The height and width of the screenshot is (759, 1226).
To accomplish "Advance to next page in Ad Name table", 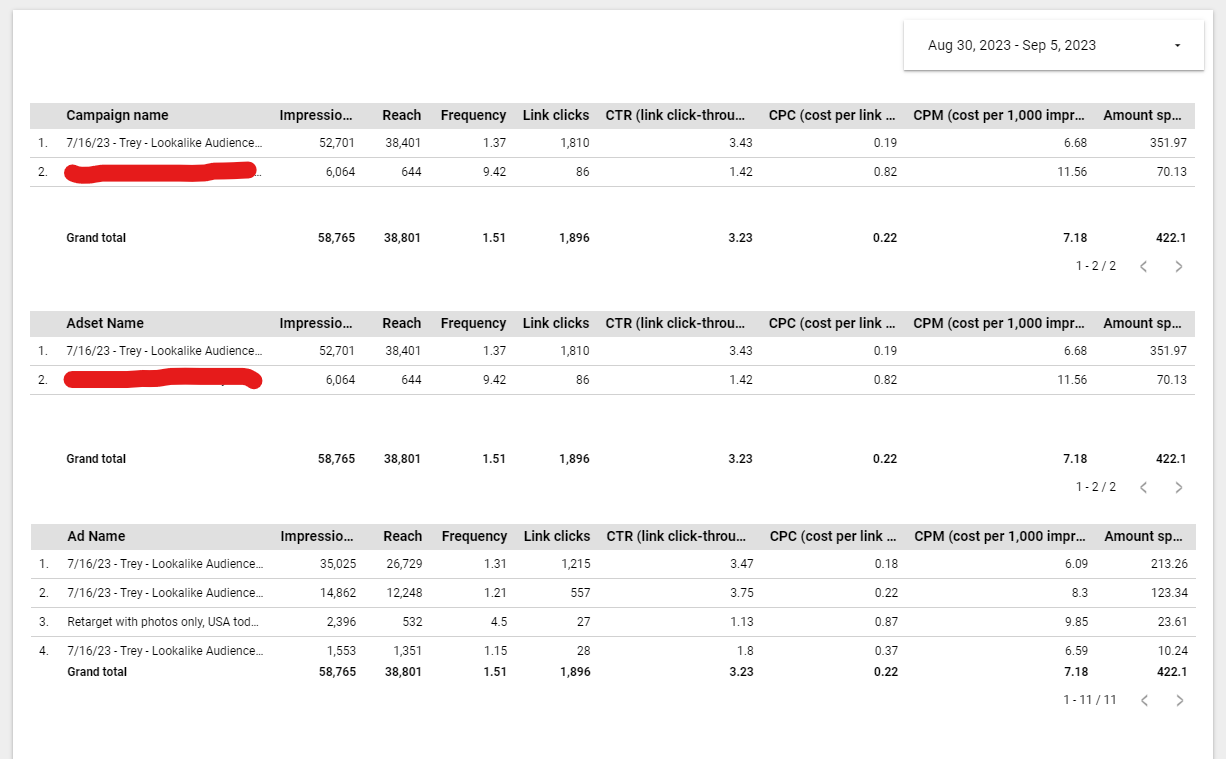I will 1179,700.
